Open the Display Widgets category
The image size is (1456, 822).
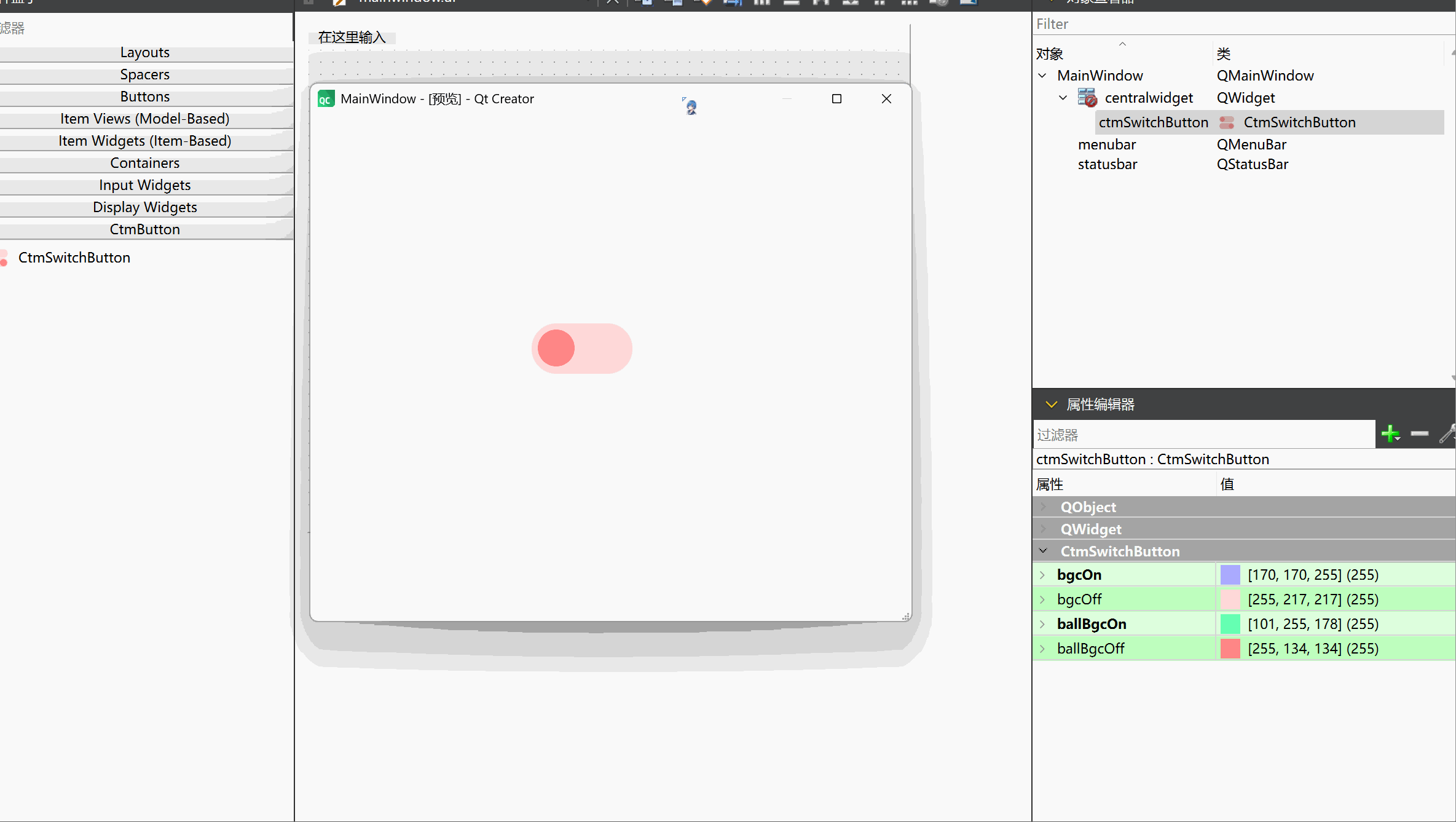click(x=145, y=207)
